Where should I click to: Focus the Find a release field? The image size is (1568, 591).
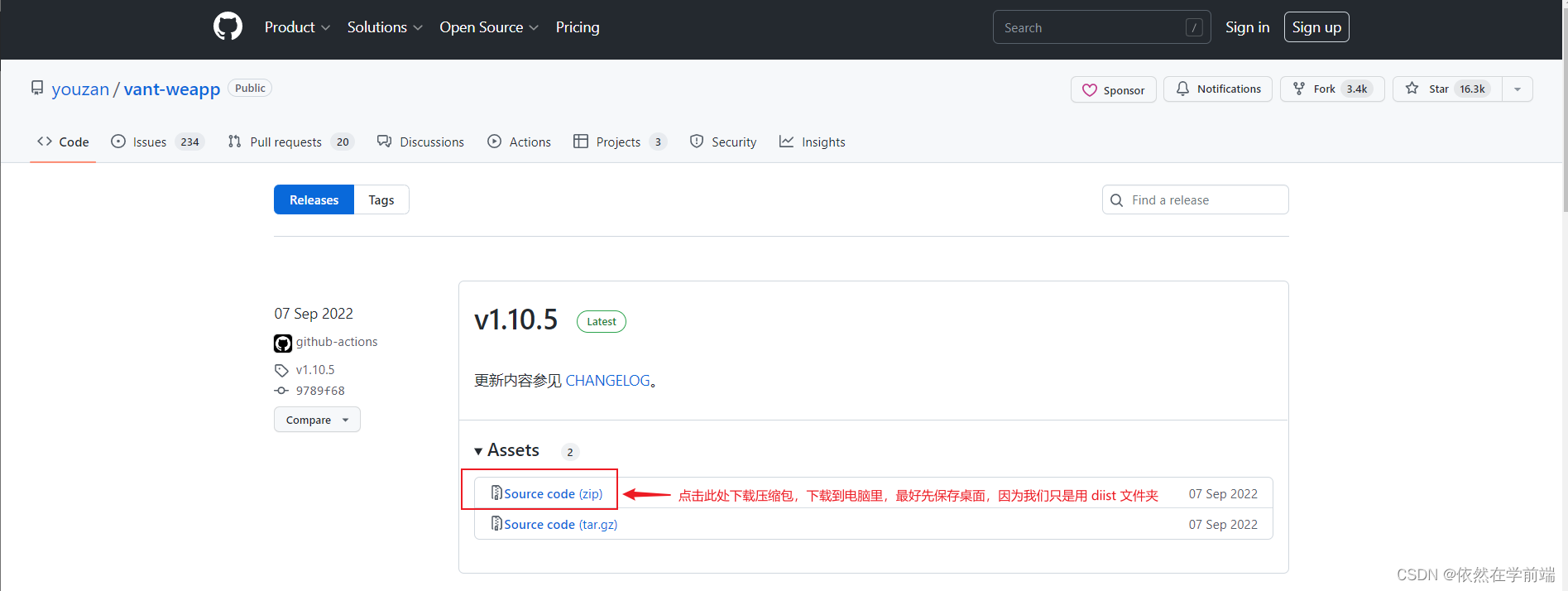click(x=1195, y=199)
